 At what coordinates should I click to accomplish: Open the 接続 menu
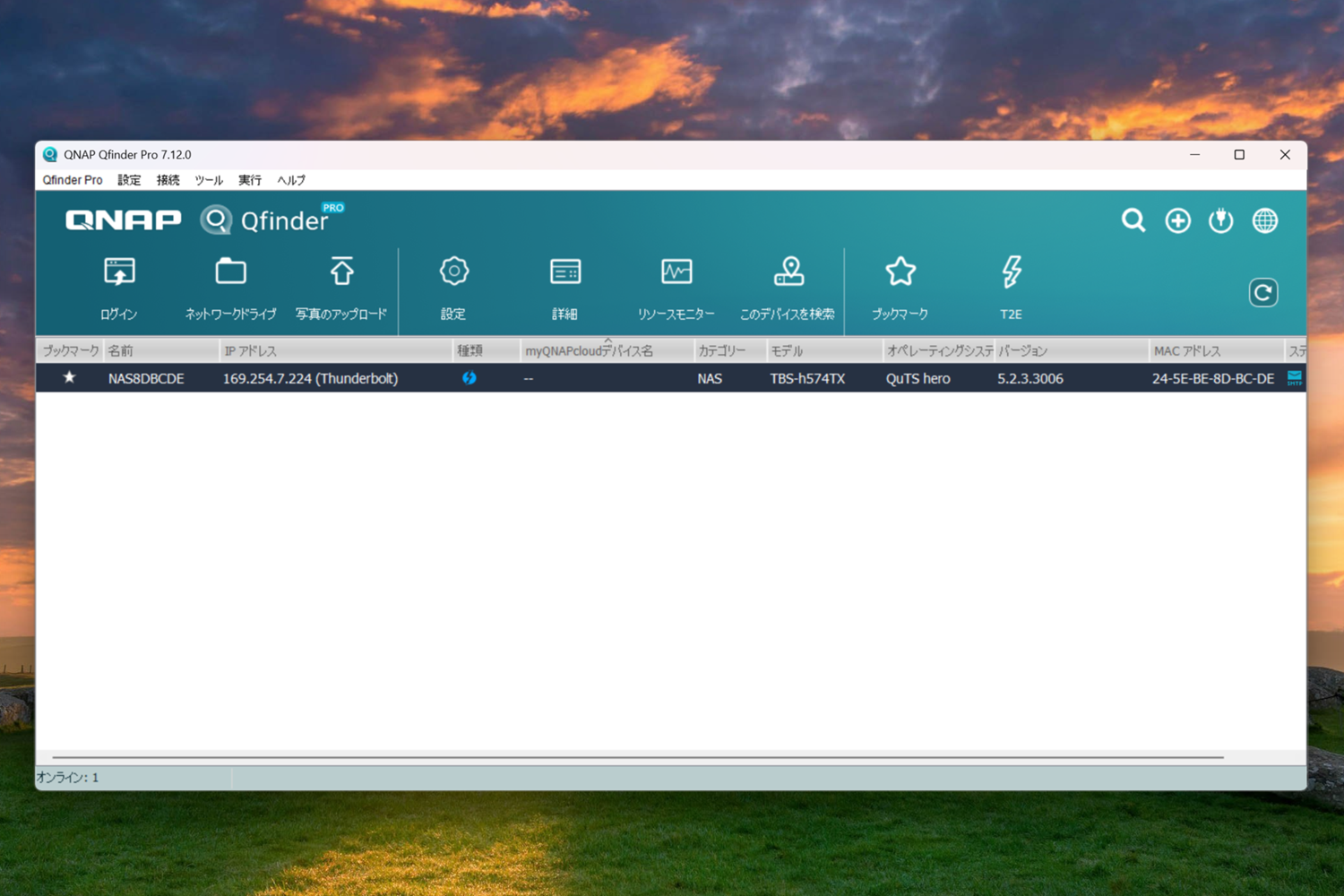pyautogui.click(x=168, y=180)
